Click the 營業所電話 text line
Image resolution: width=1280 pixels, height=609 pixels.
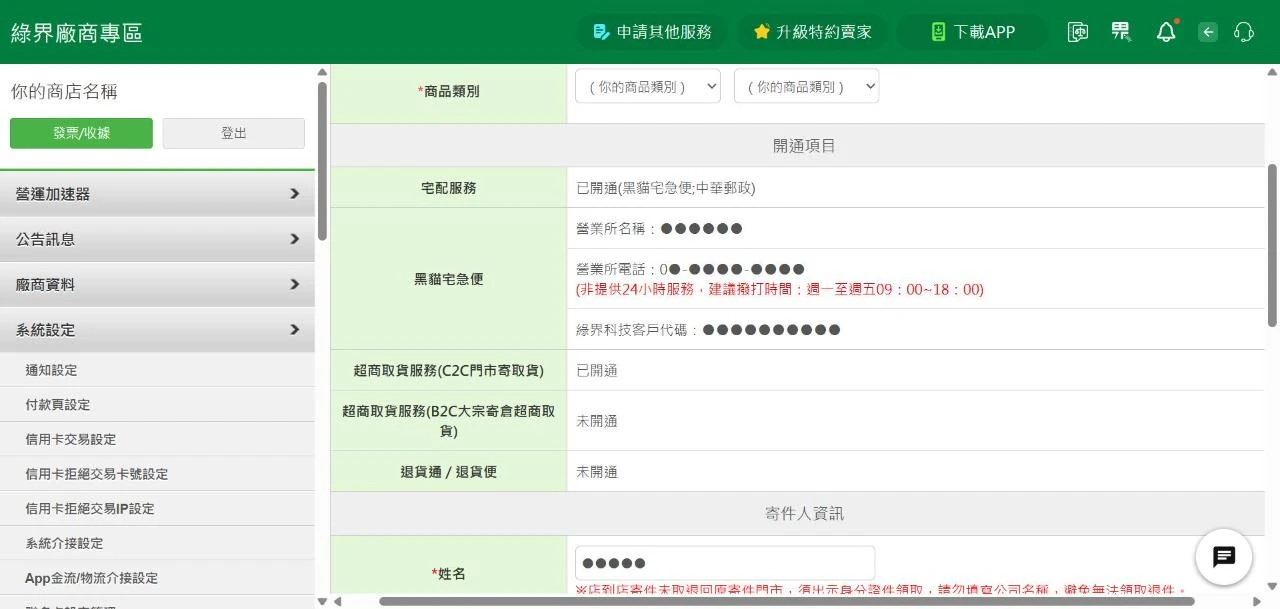coord(691,269)
